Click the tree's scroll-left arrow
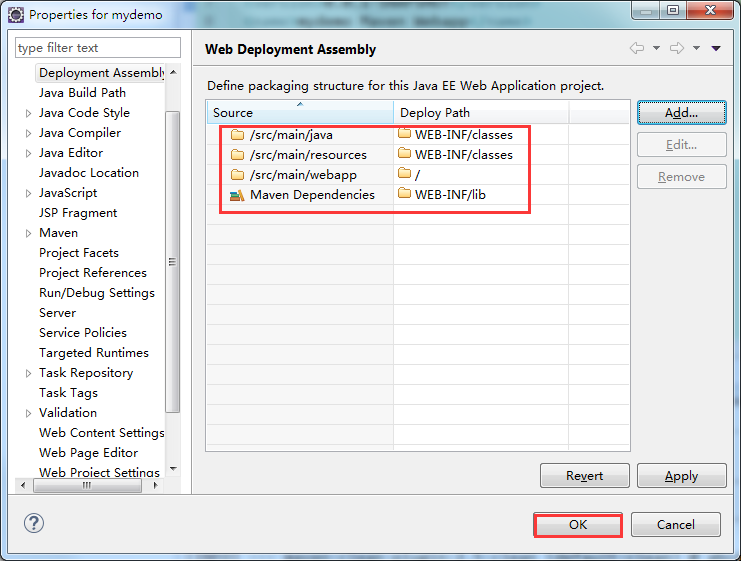Screen dimensions: 741x561 point(23,485)
